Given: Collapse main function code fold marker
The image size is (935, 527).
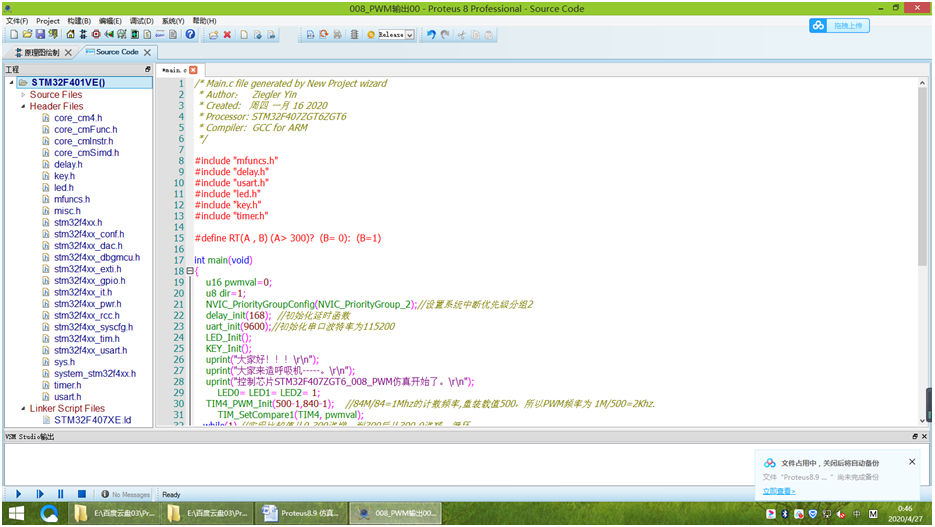Looking at the screenshot, I should [190, 271].
